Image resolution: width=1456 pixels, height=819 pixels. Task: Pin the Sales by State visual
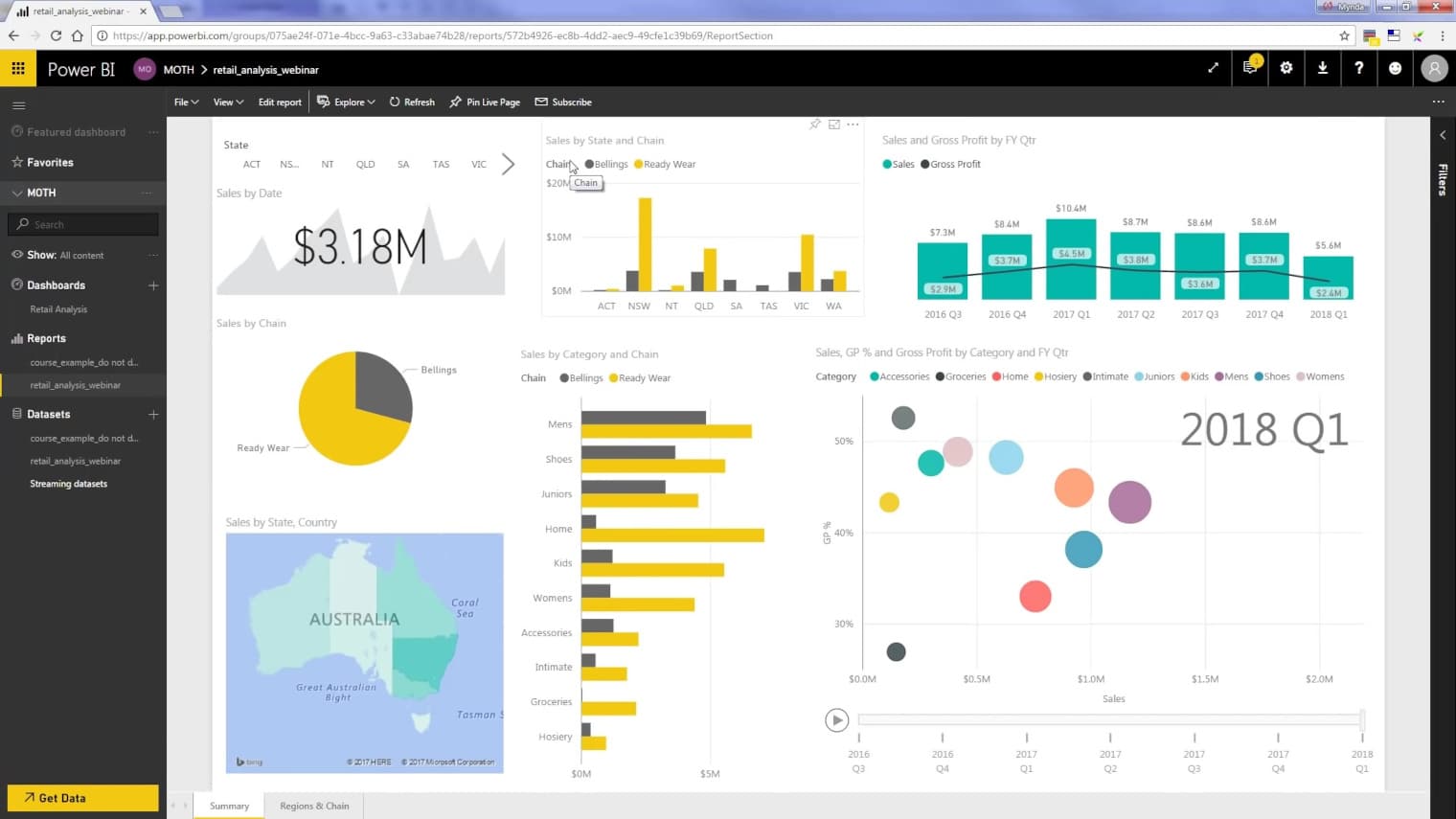click(815, 125)
